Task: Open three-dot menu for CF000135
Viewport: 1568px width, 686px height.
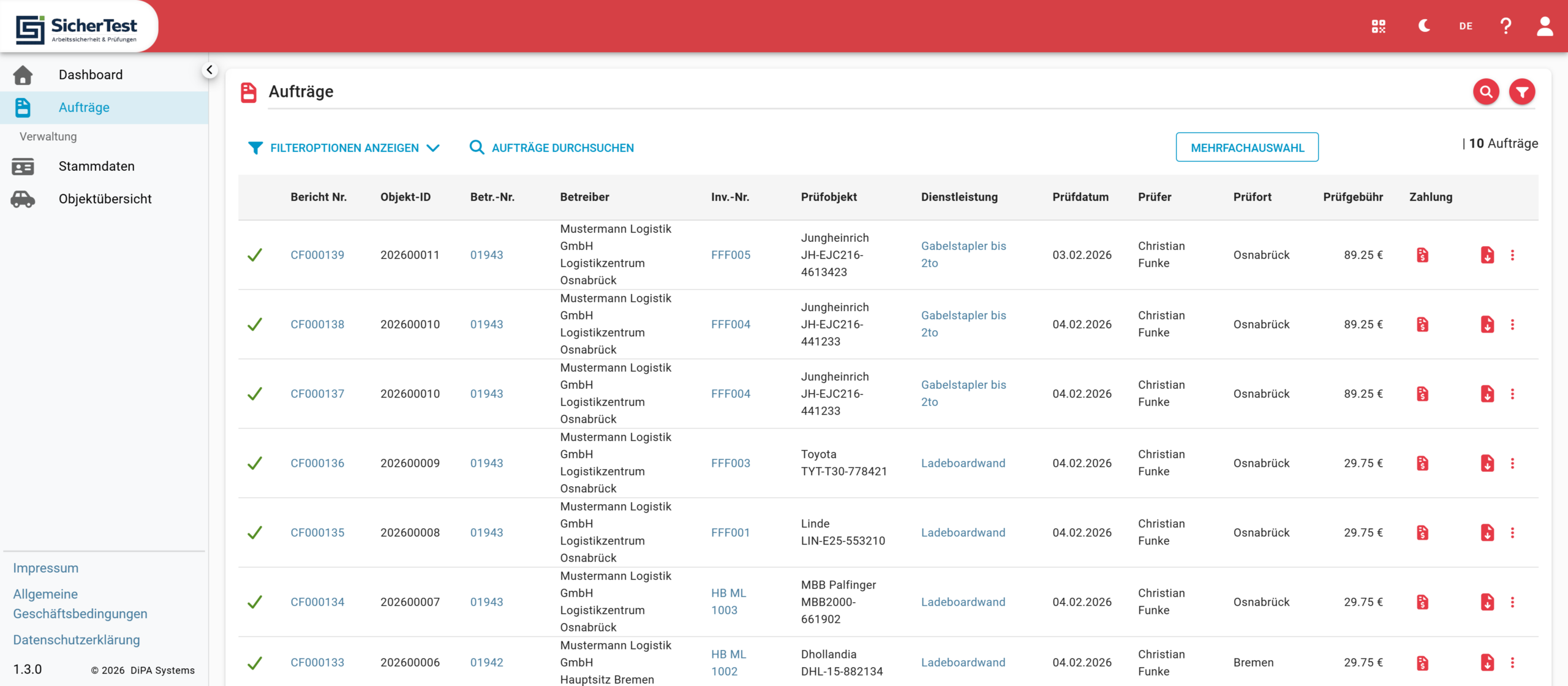Action: pos(1512,533)
